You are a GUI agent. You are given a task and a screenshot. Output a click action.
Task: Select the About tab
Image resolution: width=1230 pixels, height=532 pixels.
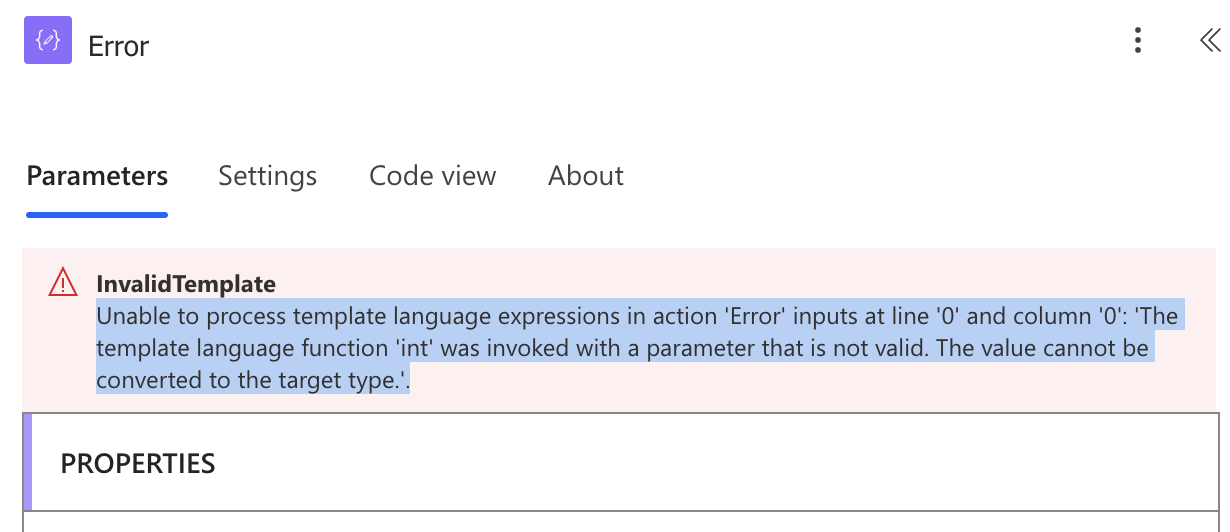point(586,176)
